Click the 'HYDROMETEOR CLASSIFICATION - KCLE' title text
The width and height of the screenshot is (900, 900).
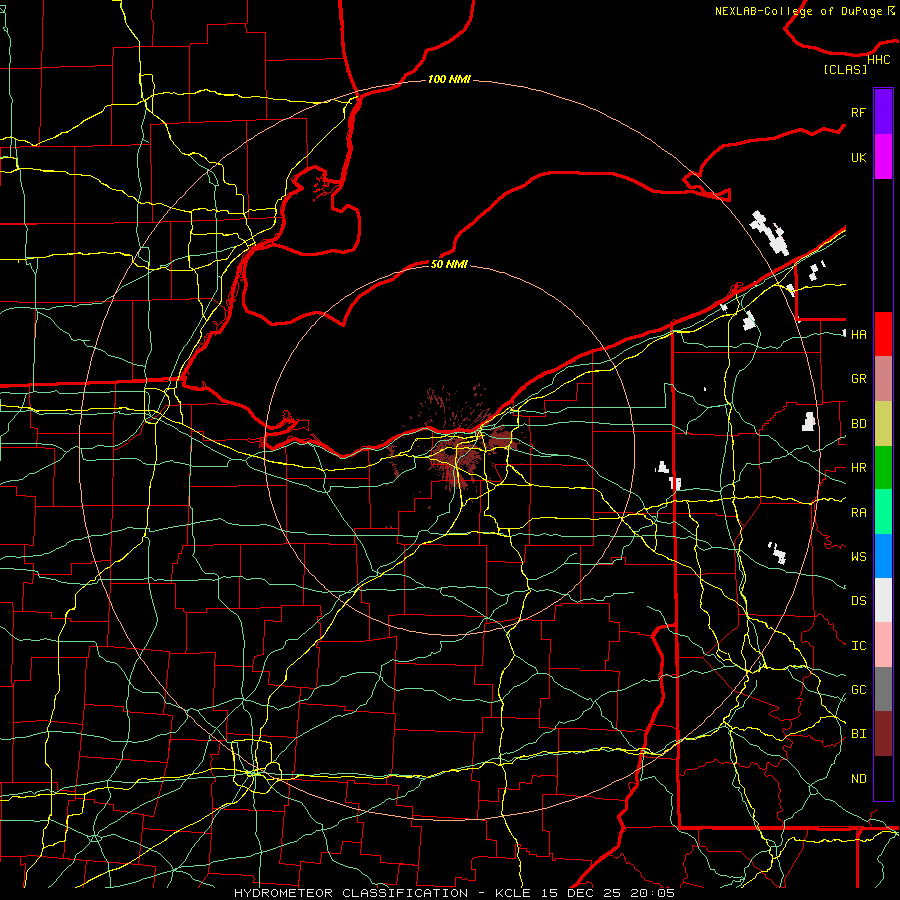pos(382,893)
